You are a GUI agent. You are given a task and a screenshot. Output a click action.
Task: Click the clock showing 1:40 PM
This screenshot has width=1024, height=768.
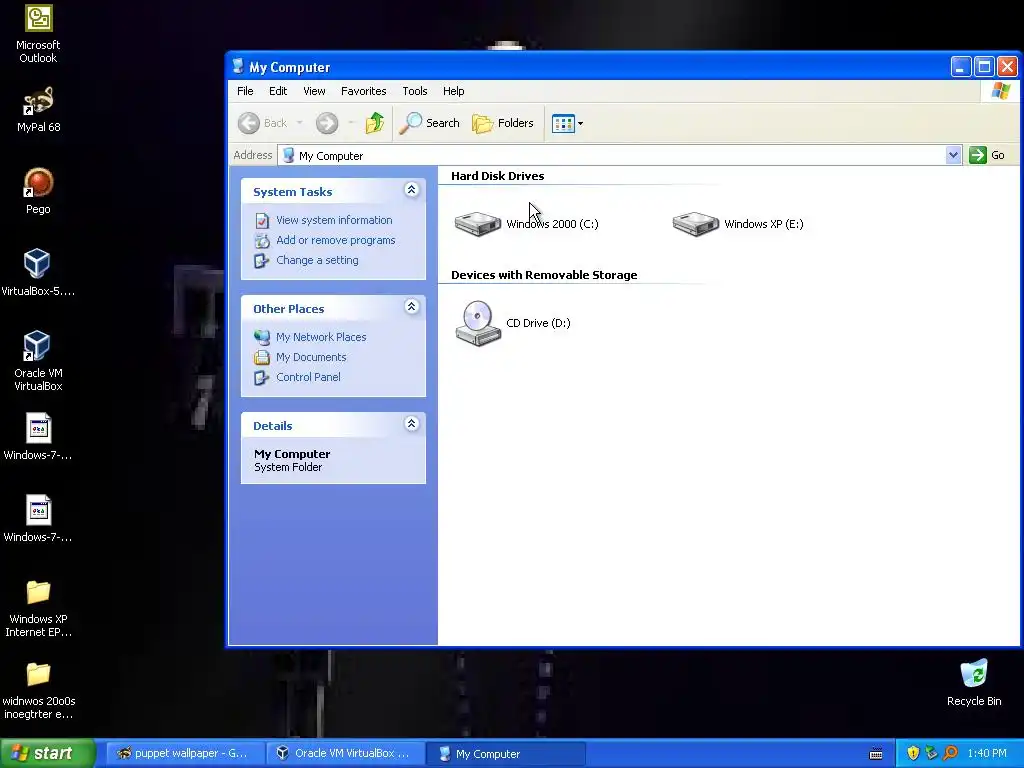pyautogui.click(x=987, y=753)
